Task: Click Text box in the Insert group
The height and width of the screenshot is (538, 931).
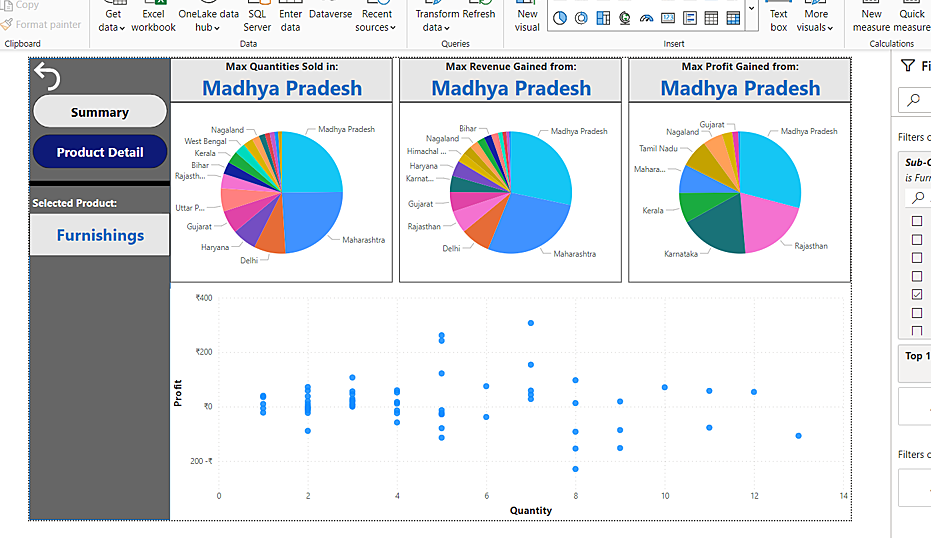Action: (x=778, y=20)
